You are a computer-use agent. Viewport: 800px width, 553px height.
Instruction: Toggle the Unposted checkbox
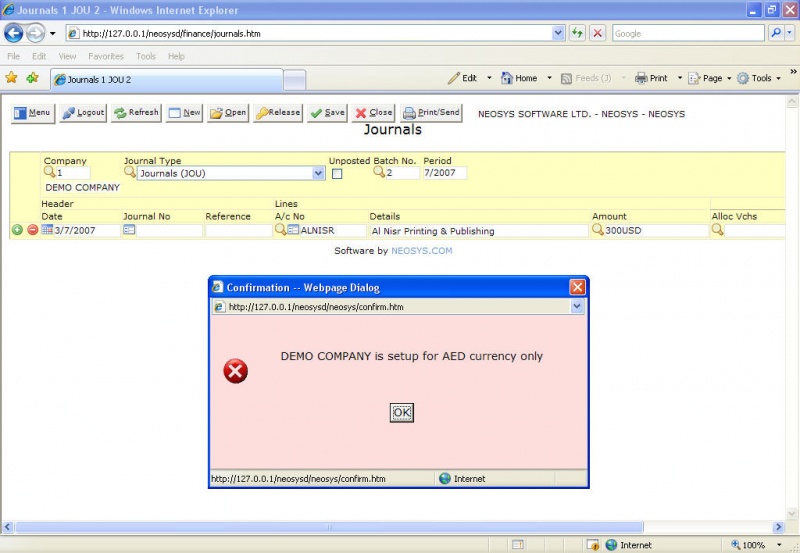point(337,174)
